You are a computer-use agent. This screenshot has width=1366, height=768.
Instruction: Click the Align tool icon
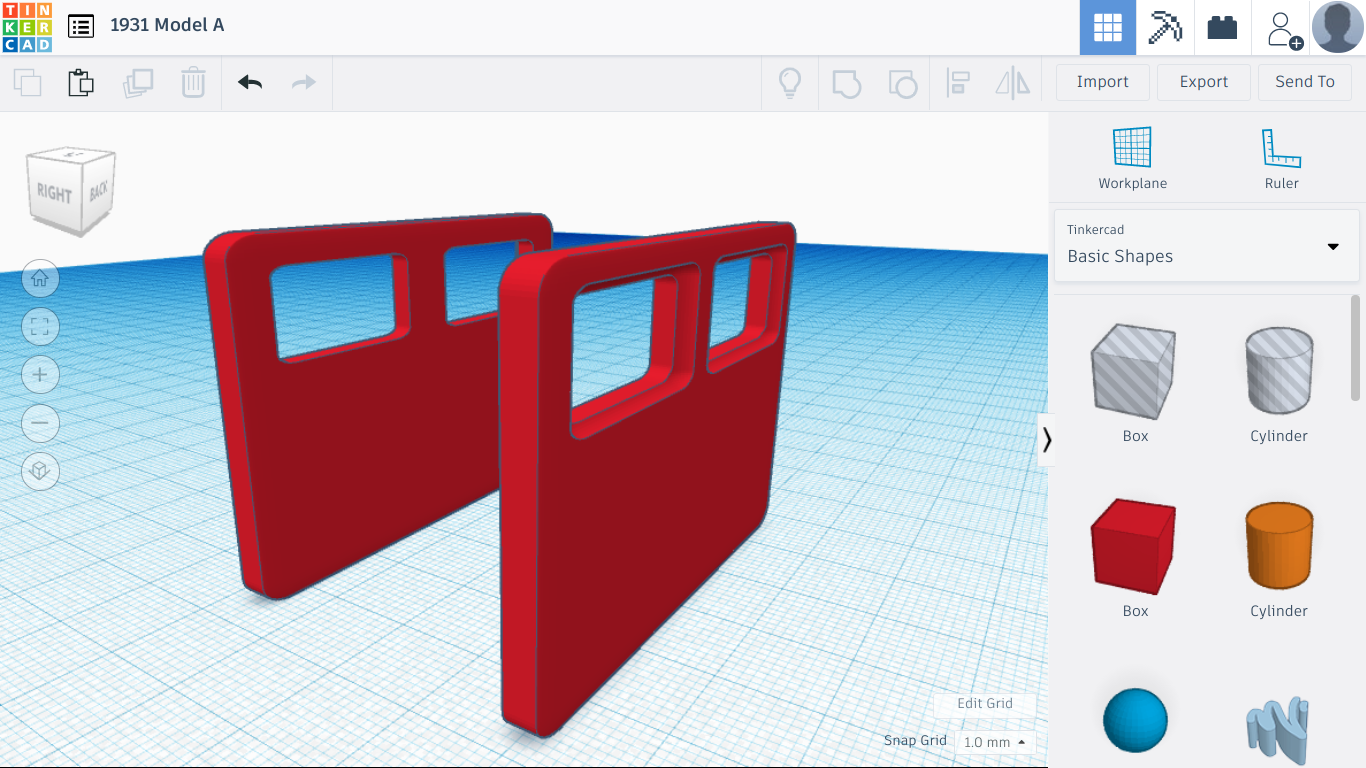pyautogui.click(x=958, y=82)
